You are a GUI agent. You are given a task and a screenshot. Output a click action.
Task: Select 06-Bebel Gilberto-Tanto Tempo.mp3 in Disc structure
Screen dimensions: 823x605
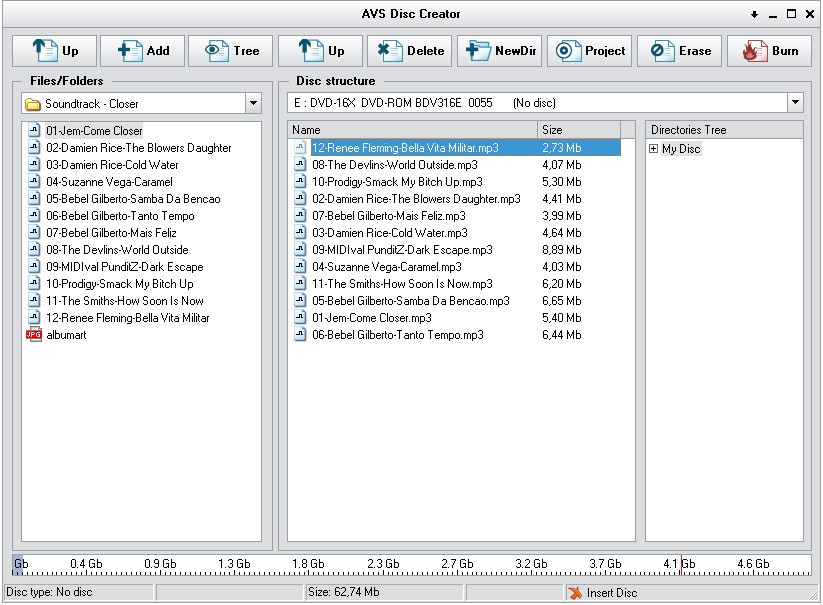398,335
